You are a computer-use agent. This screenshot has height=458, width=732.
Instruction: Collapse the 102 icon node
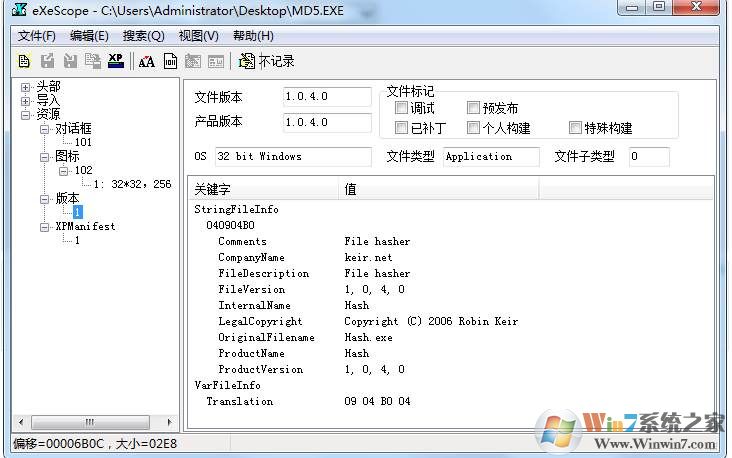tap(63, 171)
